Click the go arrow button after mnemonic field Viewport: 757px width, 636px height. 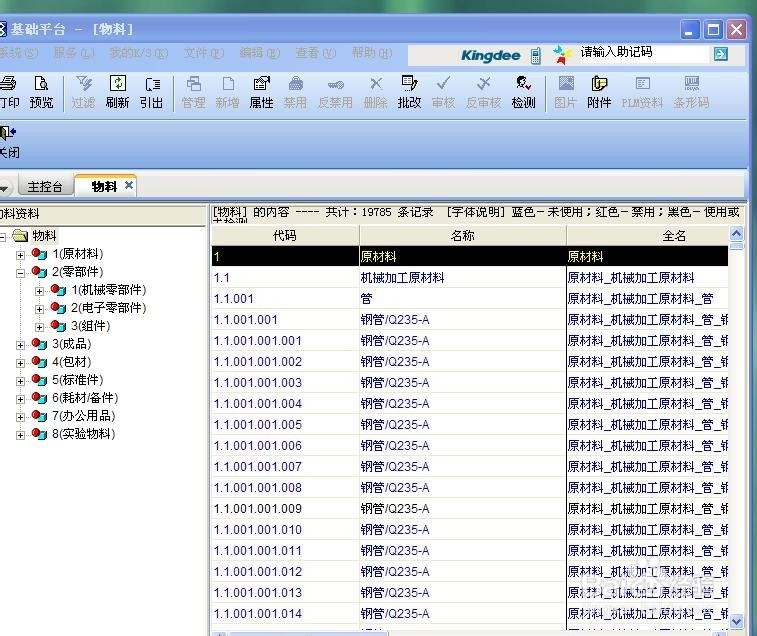coord(721,54)
